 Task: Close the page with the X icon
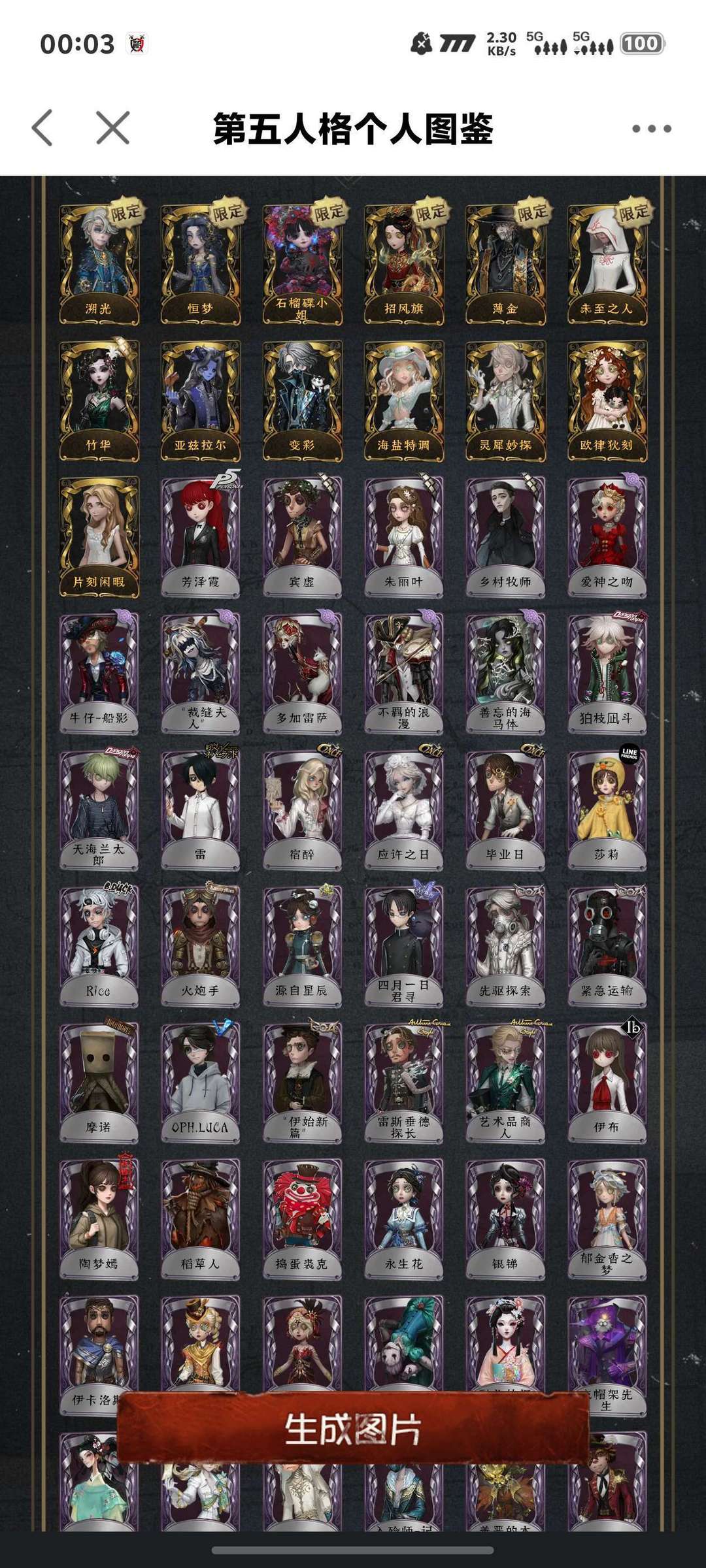[113, 127]
